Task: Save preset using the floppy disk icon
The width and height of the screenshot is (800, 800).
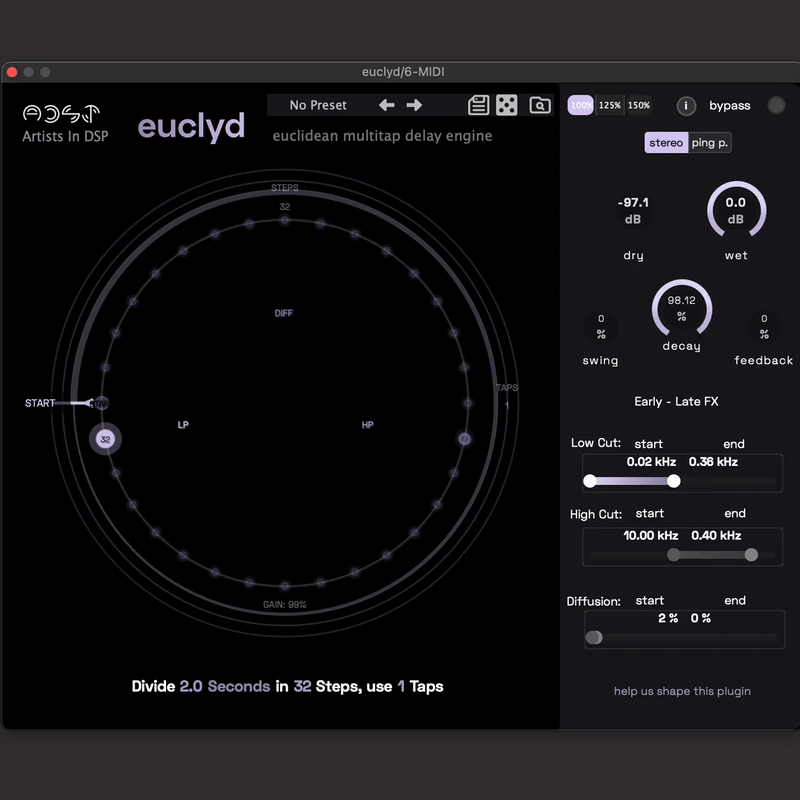Action: [479, 105]
